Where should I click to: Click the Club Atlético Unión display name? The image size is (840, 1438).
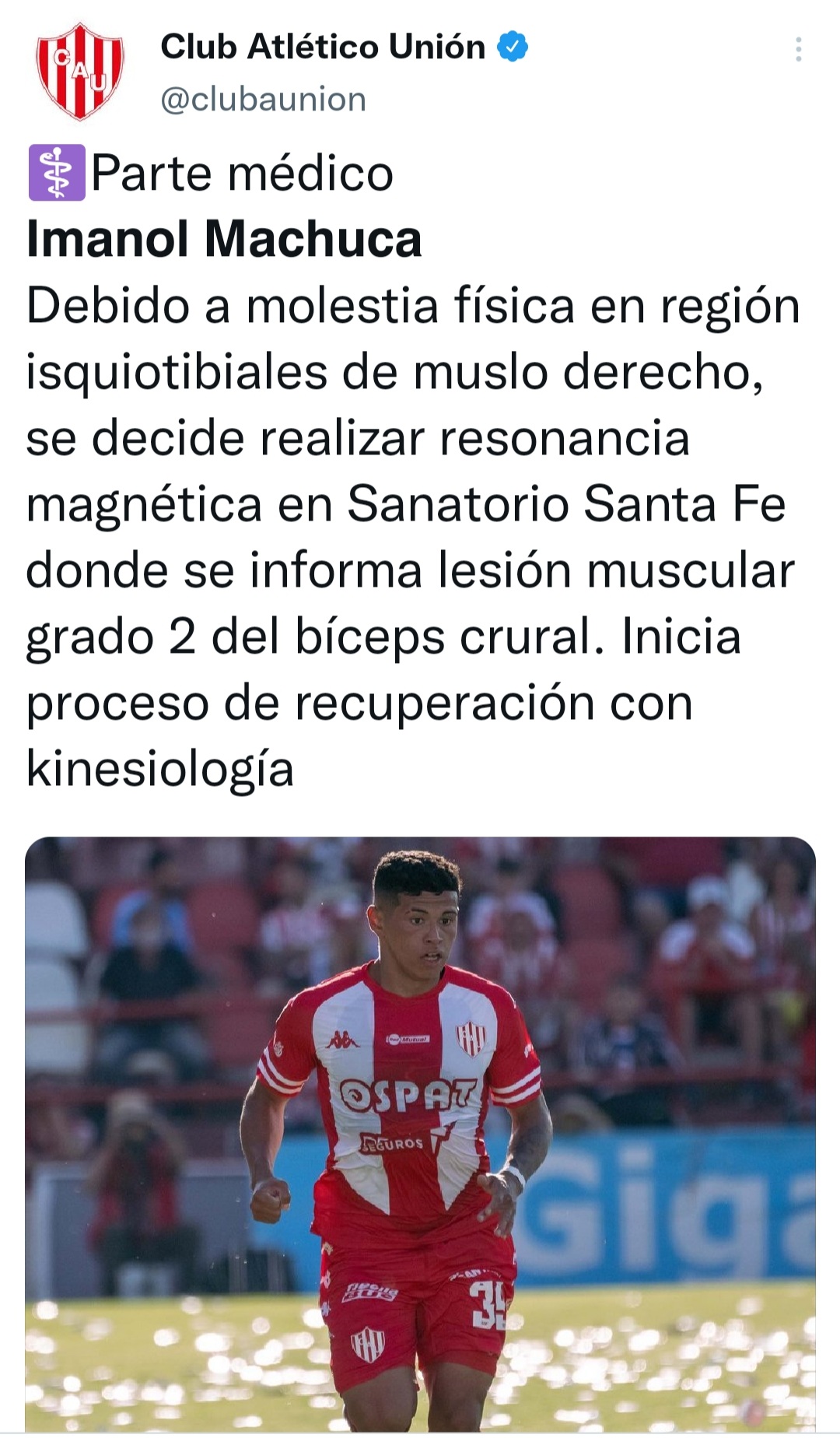pyautogui.click(x=323, y=47)
